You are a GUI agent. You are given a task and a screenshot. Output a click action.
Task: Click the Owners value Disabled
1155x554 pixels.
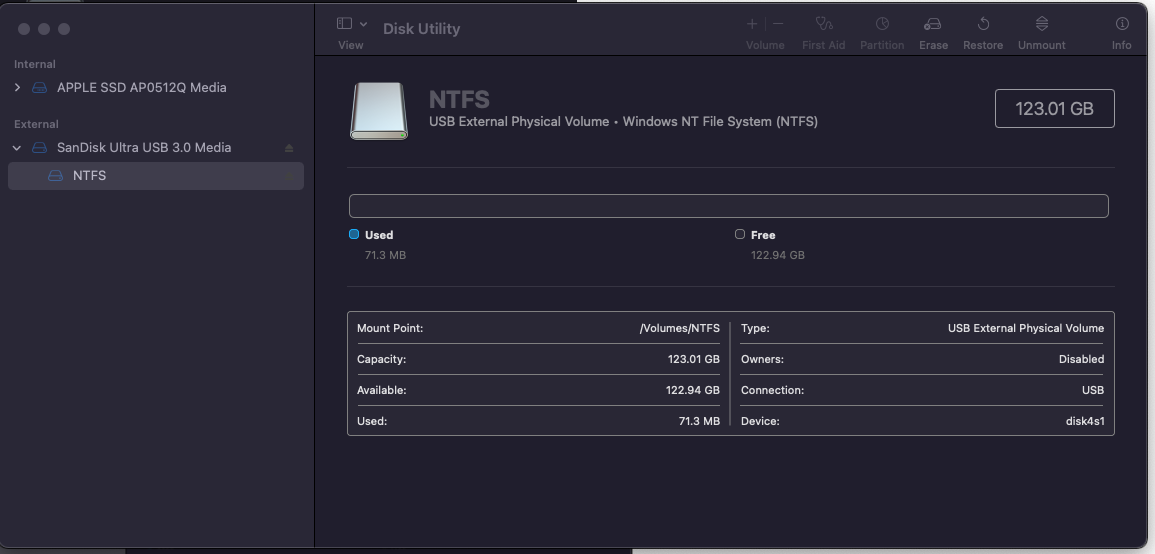[x=1081, y=360]
